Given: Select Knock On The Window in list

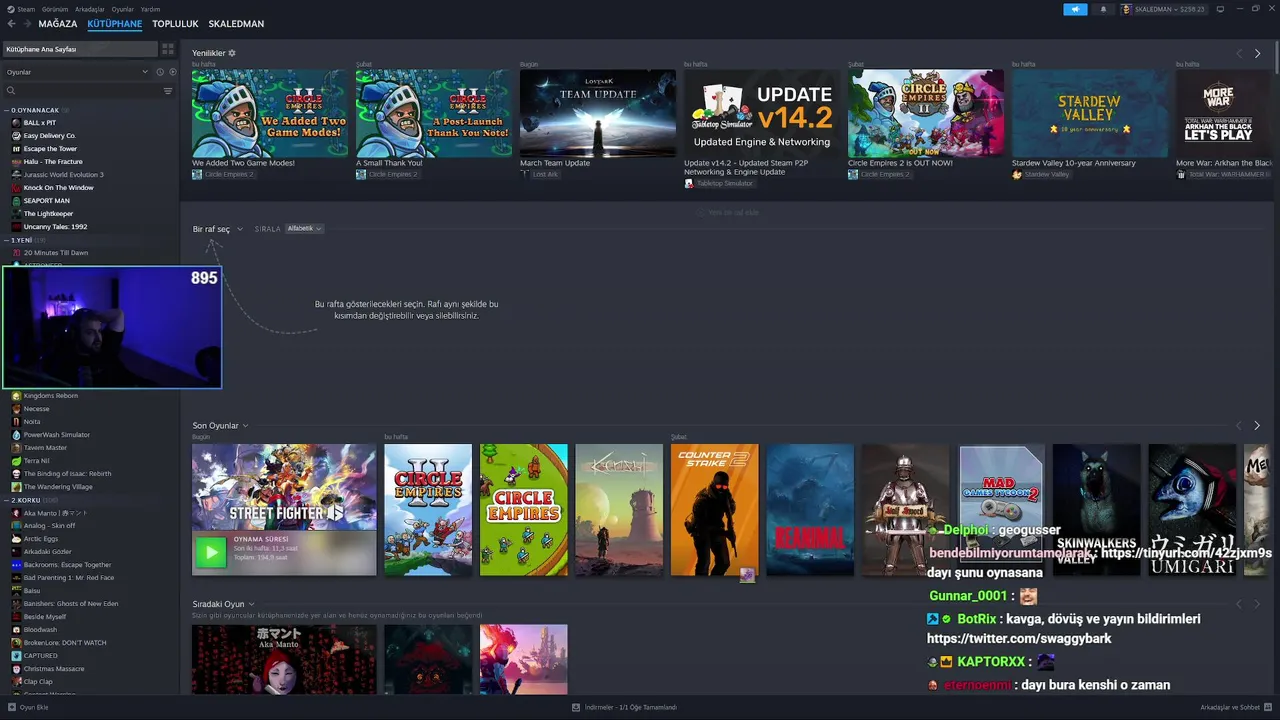Looking at the screenshot, I should (x=59, y=188).
